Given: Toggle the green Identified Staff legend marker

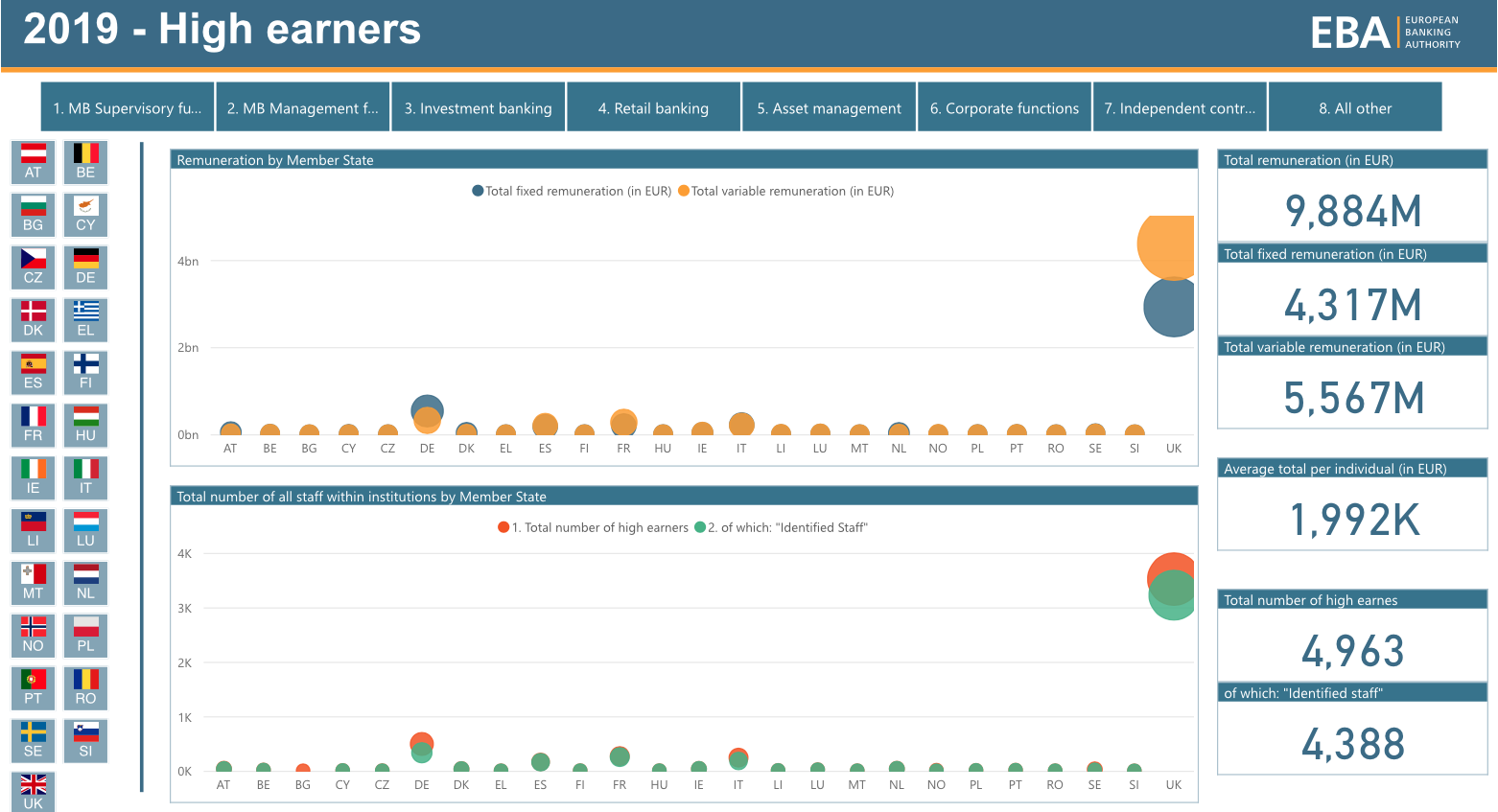Looking at the screenshot, I should point(700,527).
